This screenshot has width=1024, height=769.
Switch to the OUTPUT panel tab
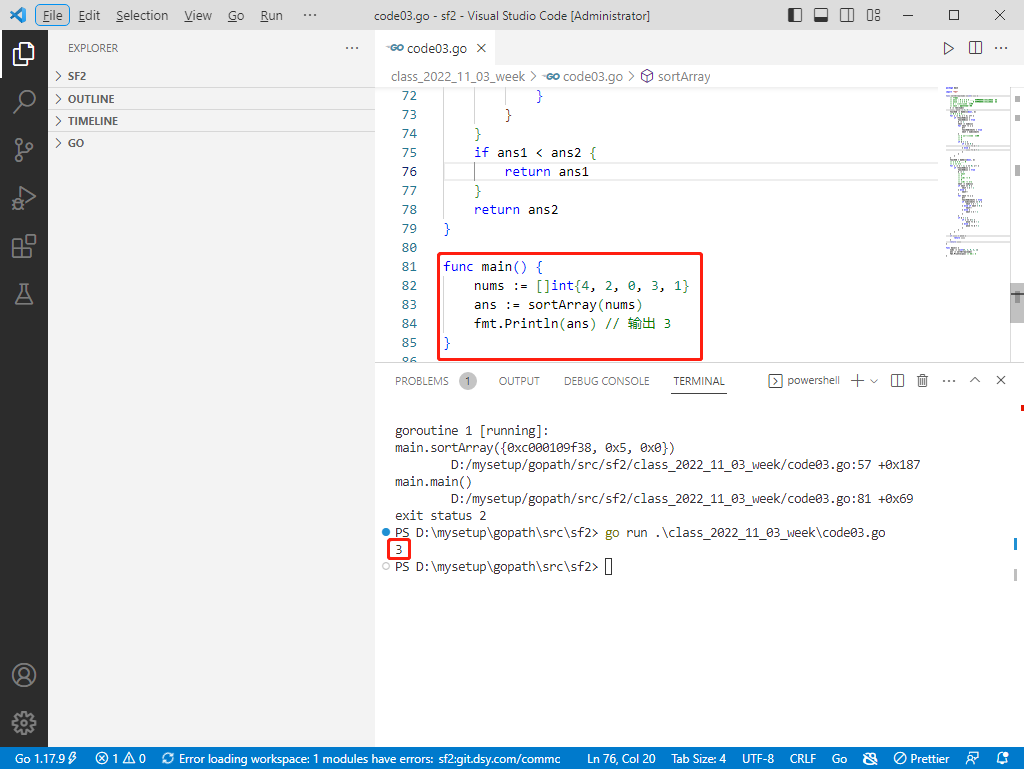pyautogui.click(x=519, y=381)
